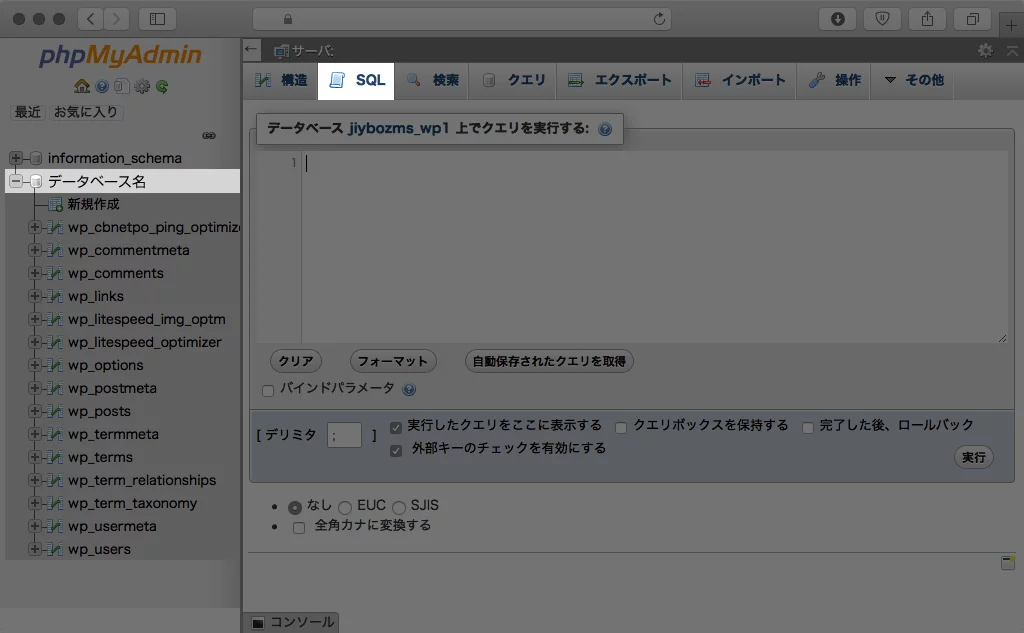The image size is (1024, 633).
Task: Show Safari tab overview icon
Action: point(972,19)
